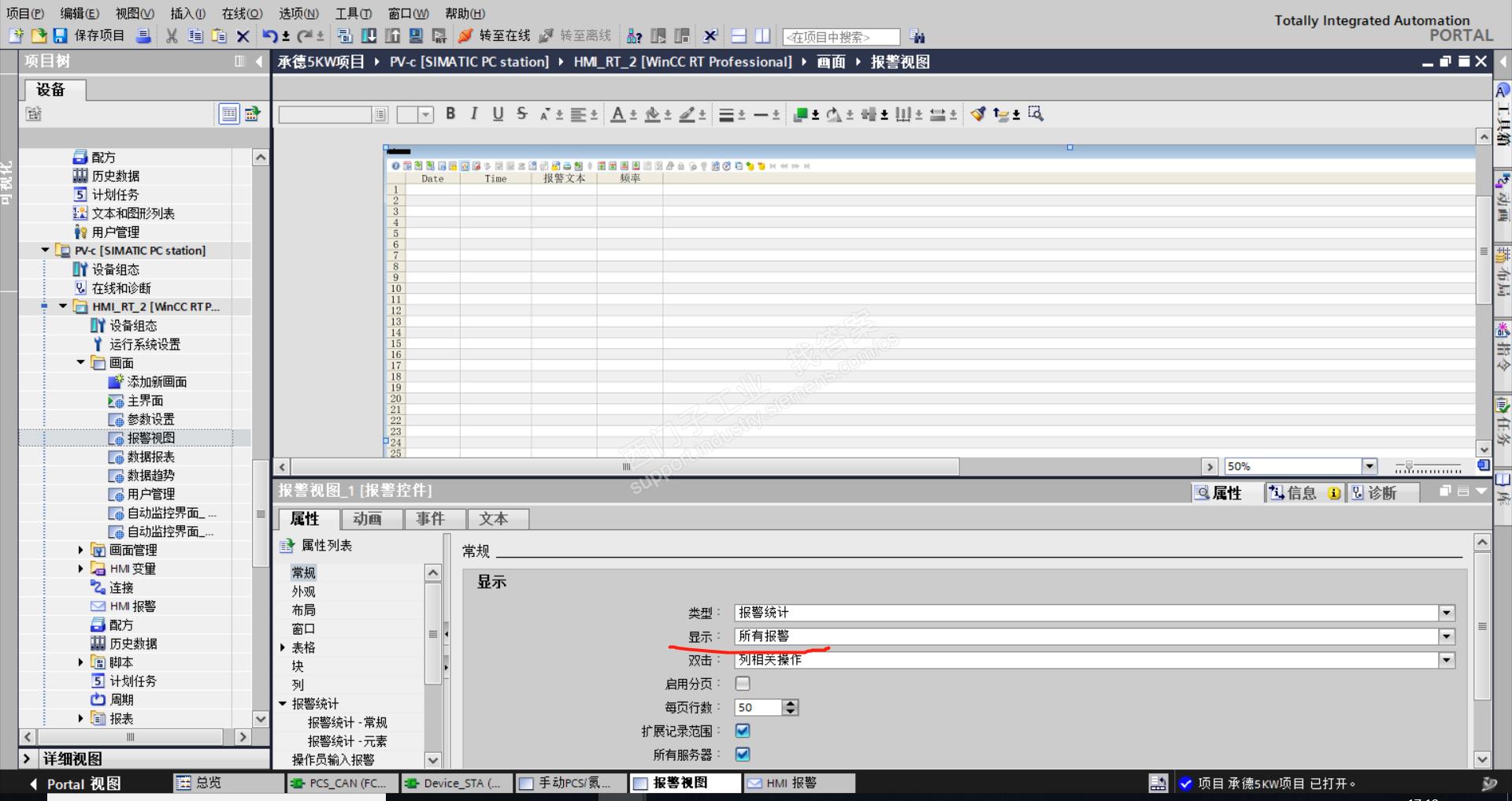Click the upload from device icon
The height and width of the screenshot is (801, 1512).
(x=392, y=35)
